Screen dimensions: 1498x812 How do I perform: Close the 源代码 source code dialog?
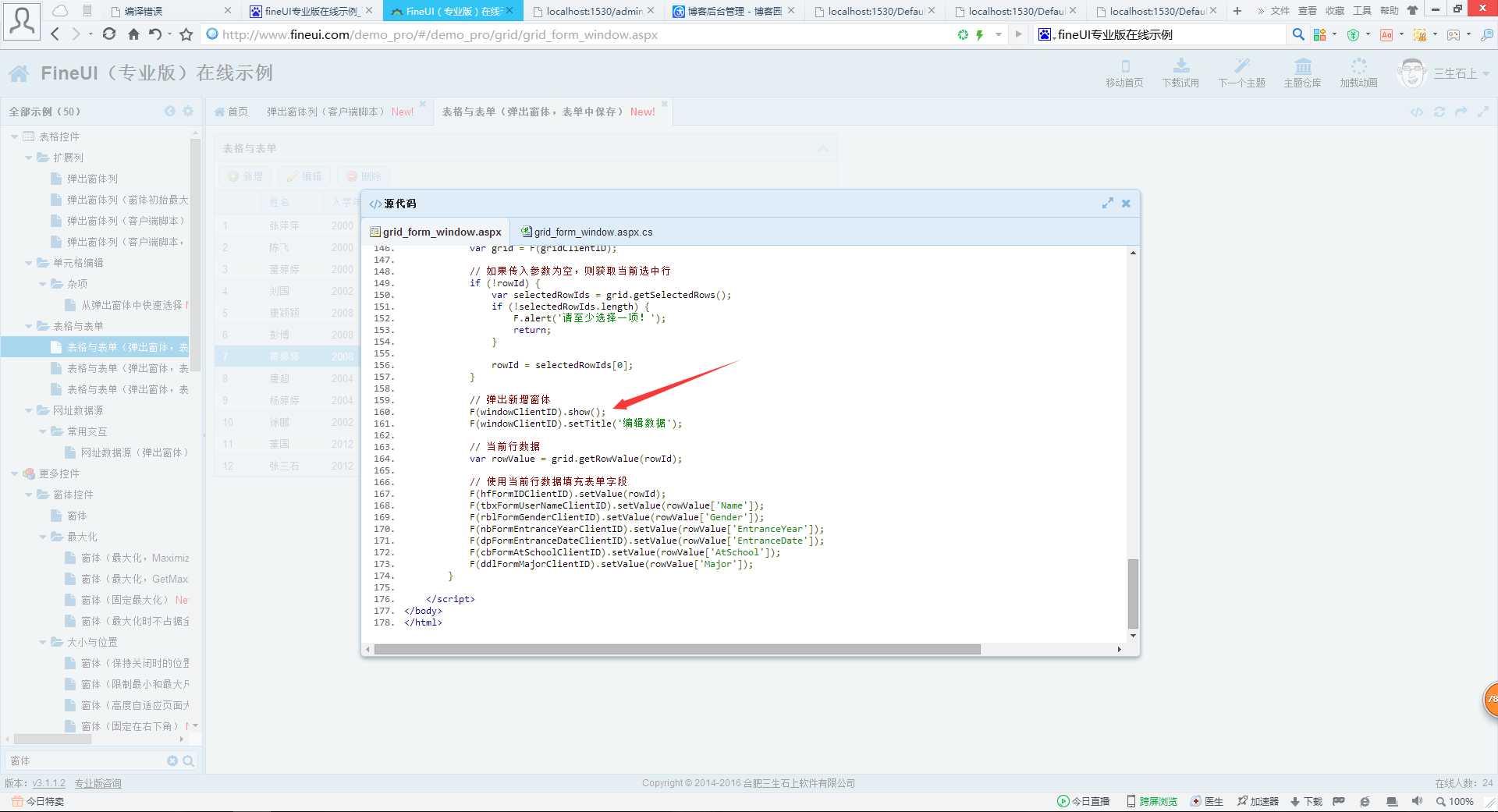(x=1126, y=204)
